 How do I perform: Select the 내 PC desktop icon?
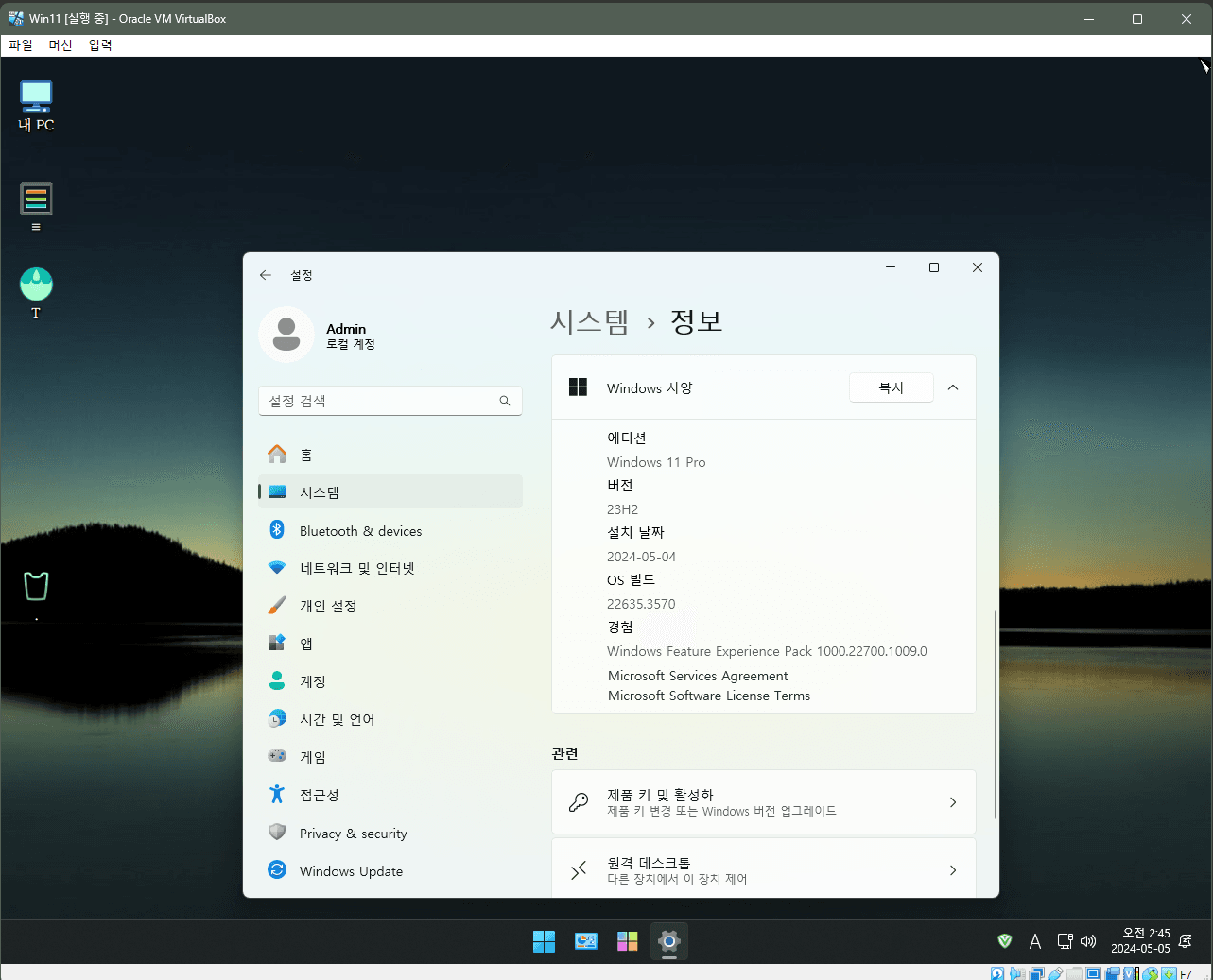point(36,106)
